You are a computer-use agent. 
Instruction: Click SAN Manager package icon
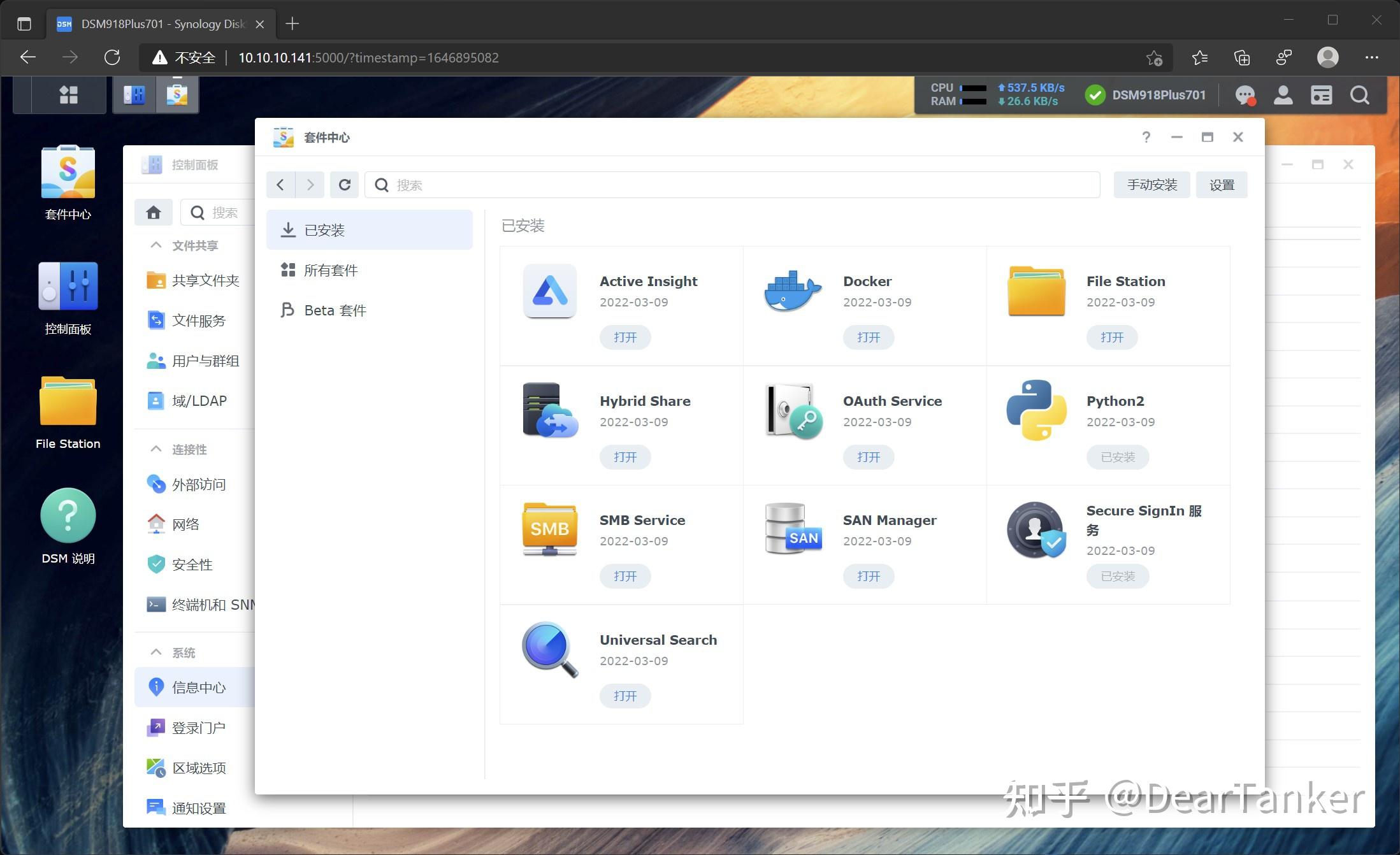pos(793,529)
